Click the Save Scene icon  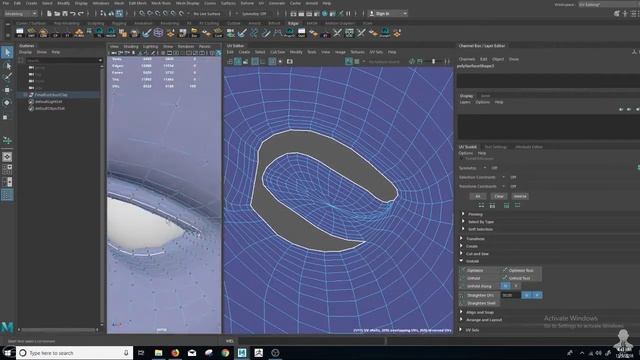[65, 13]
